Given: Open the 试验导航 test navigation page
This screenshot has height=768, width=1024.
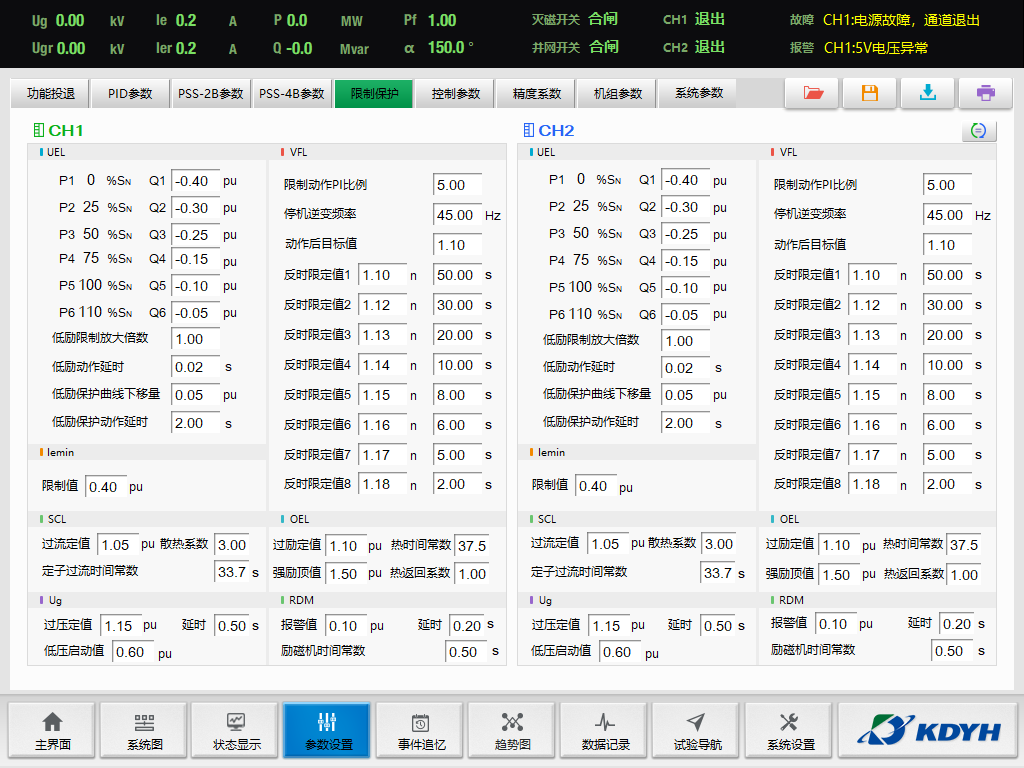Looking at the screenshot, I should point(696,731).
